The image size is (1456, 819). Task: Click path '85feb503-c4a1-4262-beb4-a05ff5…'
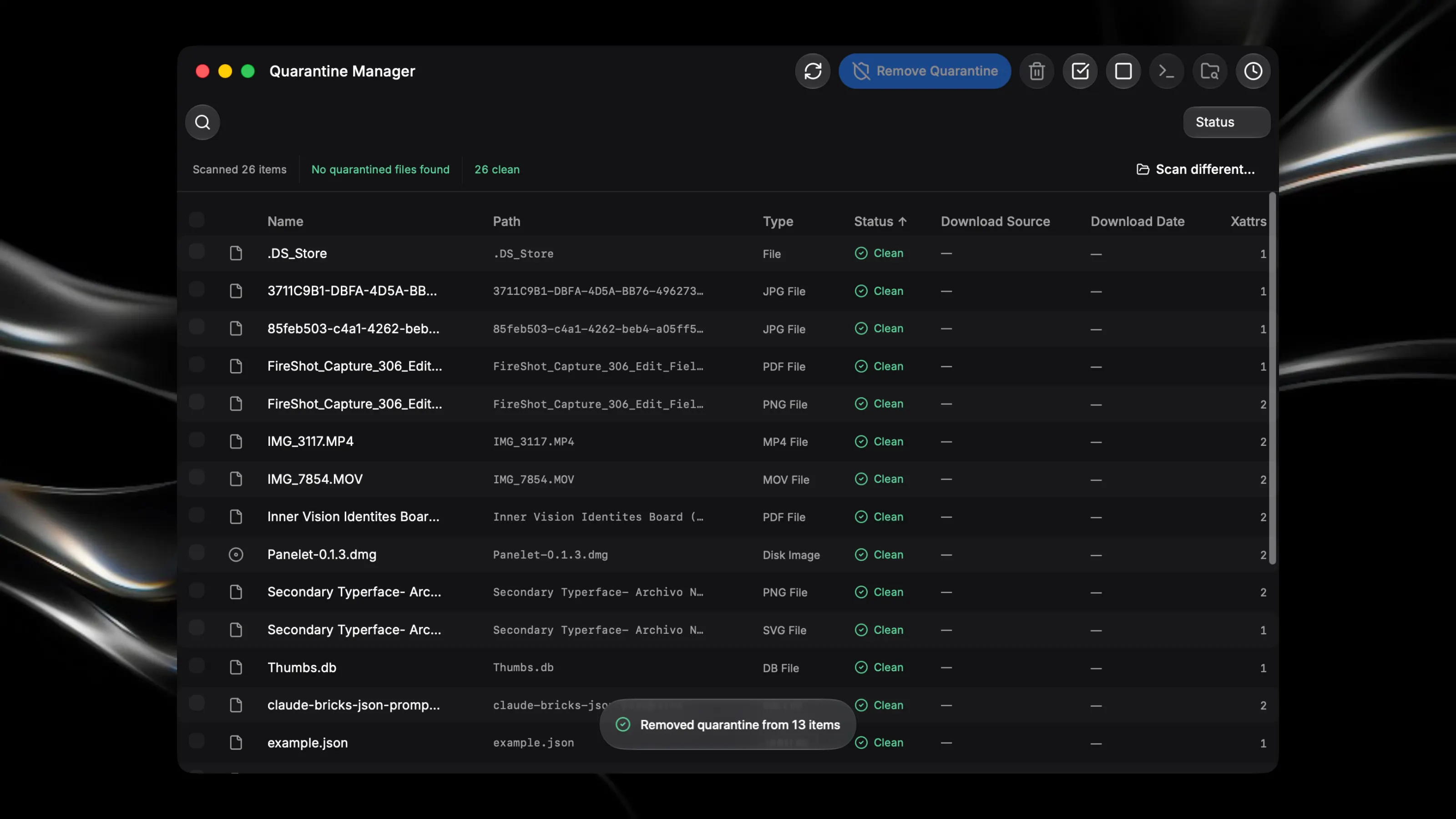[x=598, y=329]
